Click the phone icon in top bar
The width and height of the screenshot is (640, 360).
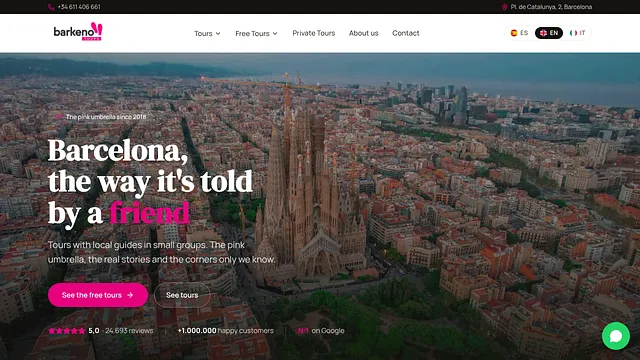point(51,7)
